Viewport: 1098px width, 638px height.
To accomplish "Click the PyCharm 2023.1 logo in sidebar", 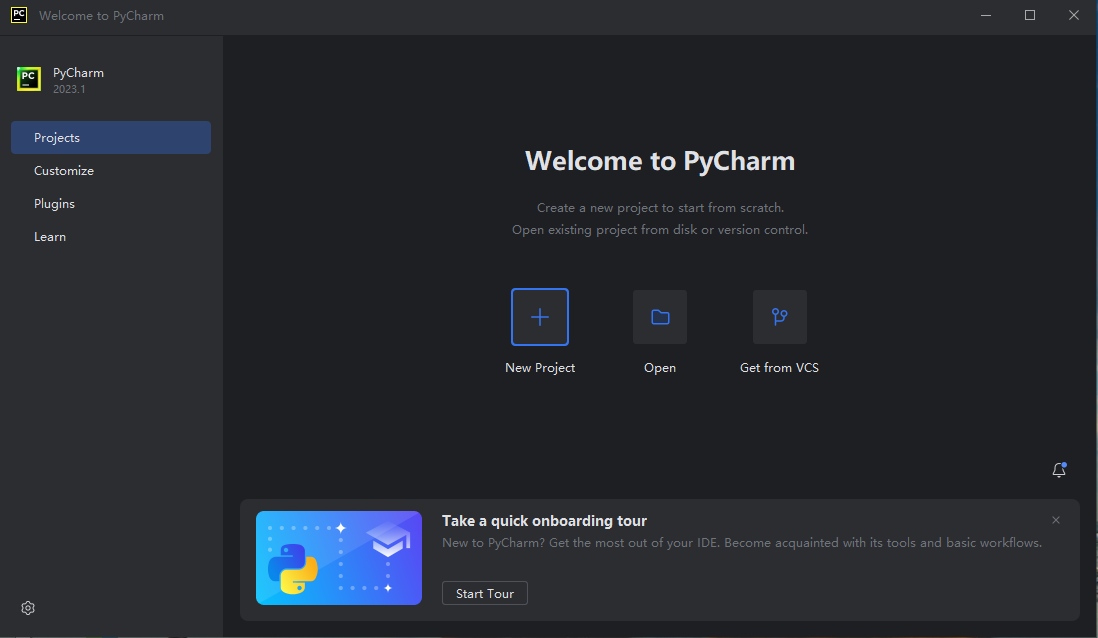I will pyautogui.click(x=29, y=80).
